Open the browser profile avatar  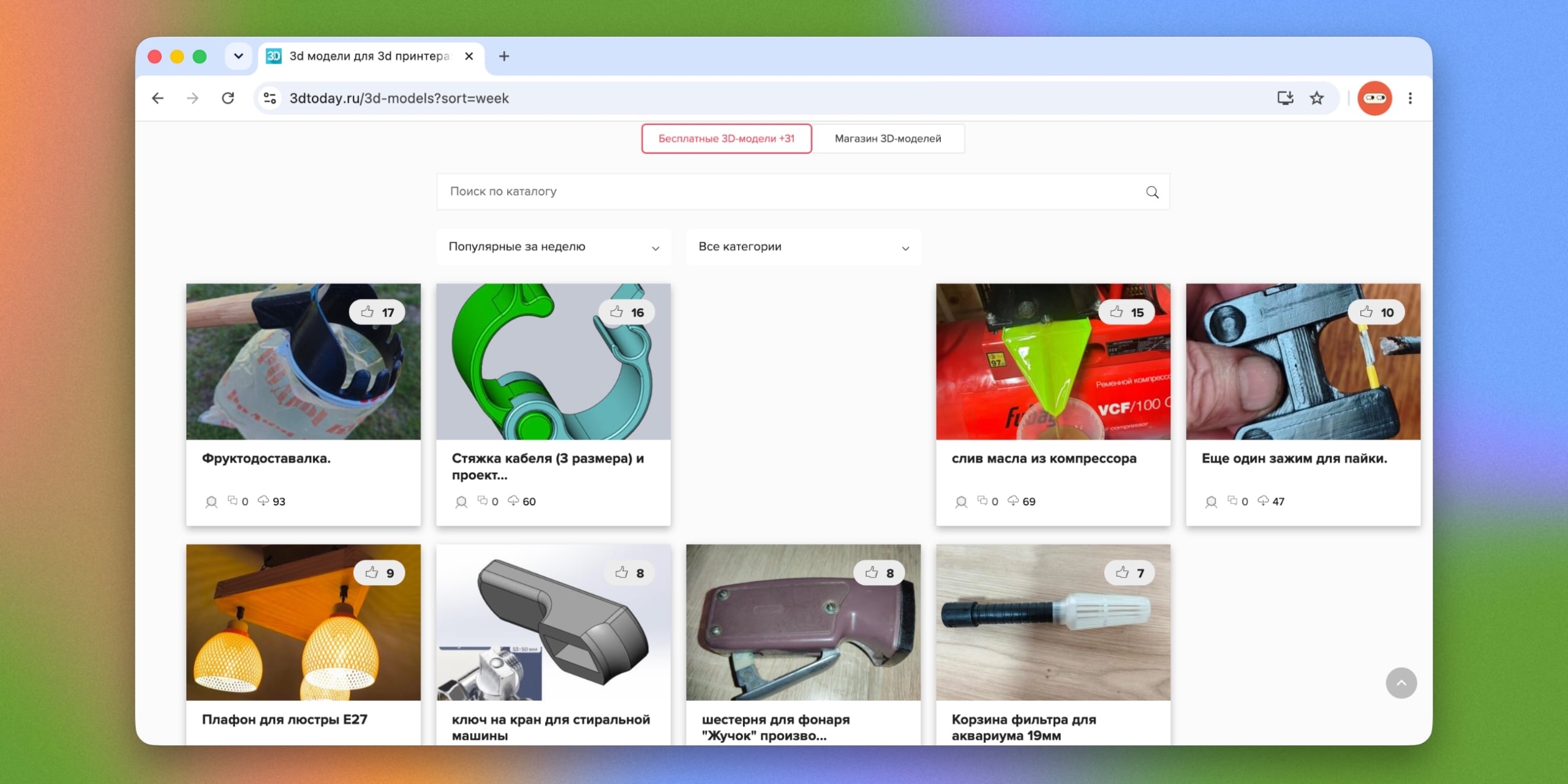pyautogui.click(x=1374, y=98)
